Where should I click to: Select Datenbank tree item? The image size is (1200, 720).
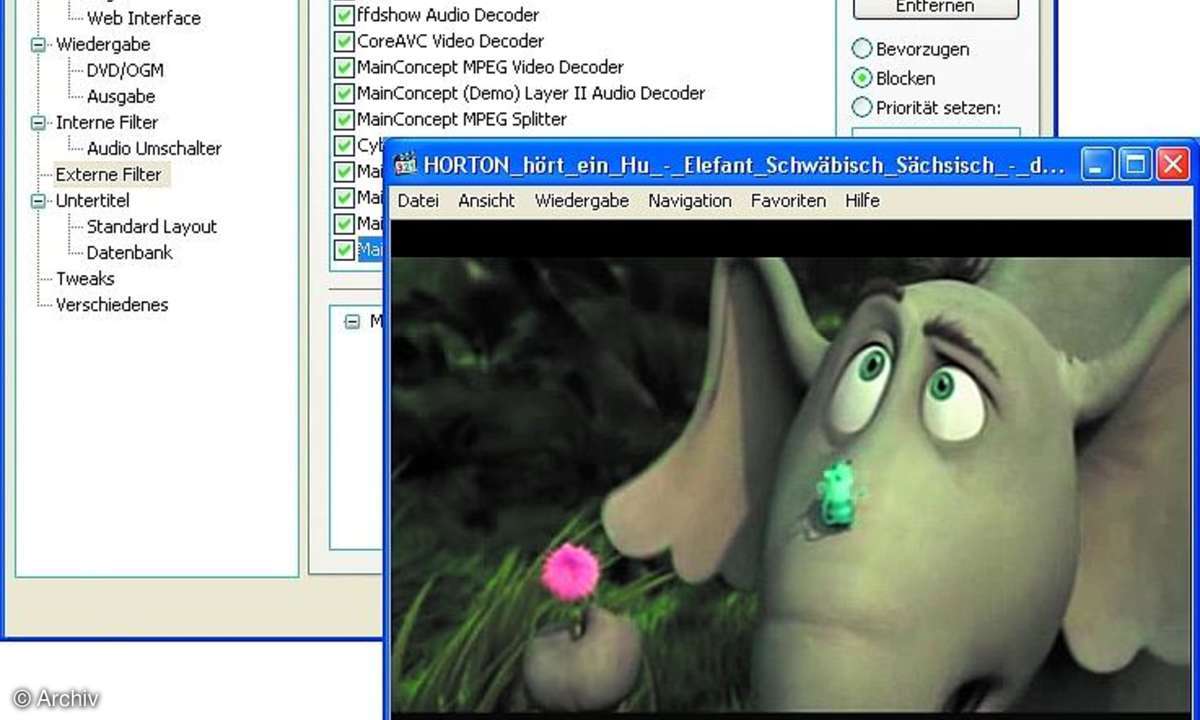pyautogui.click(x=129, y=252)
